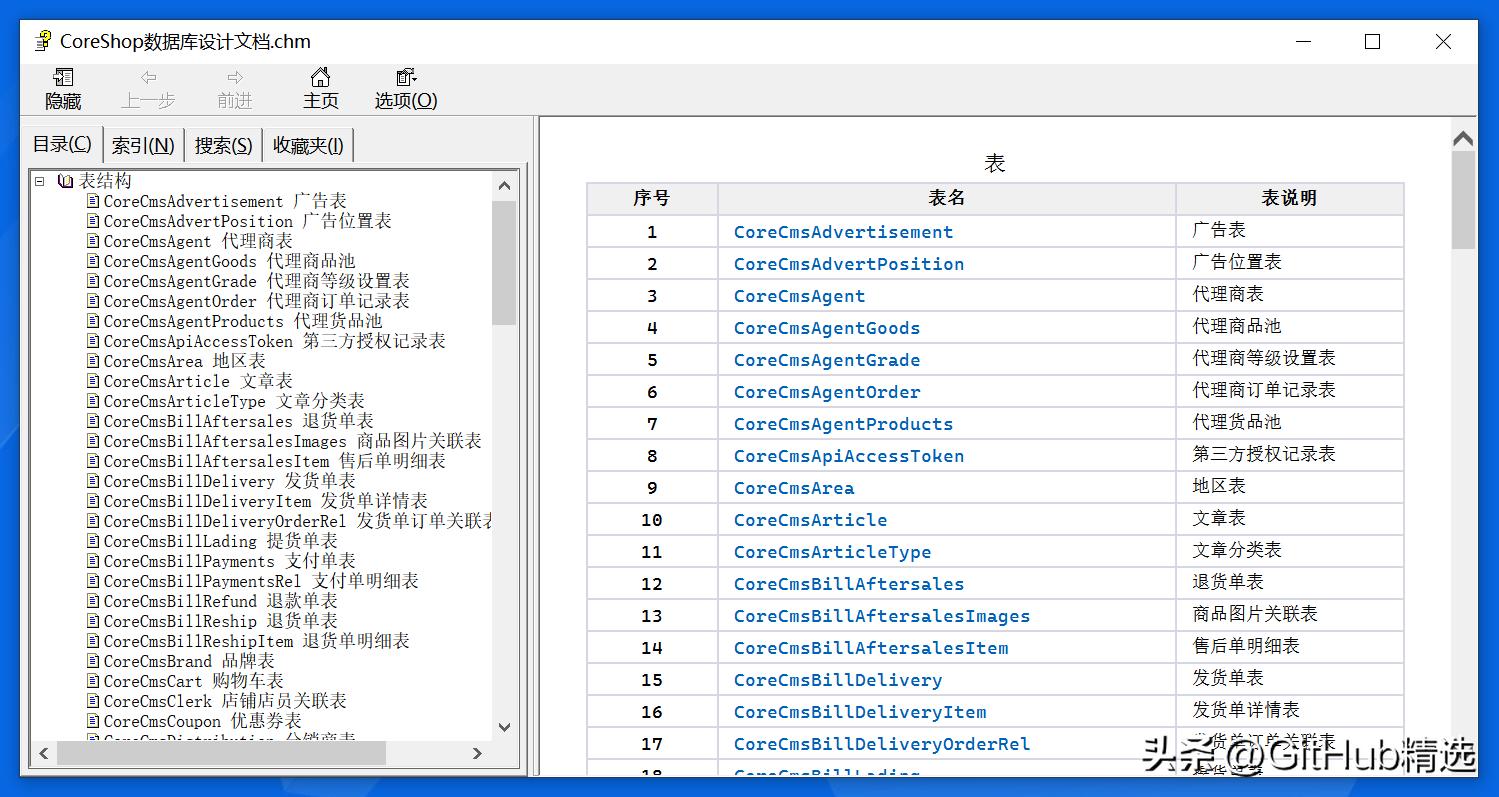Screen dimensions: 1499x797
Task: Click the tree panel scroll up arrow
Action: [x=504, y=185]
